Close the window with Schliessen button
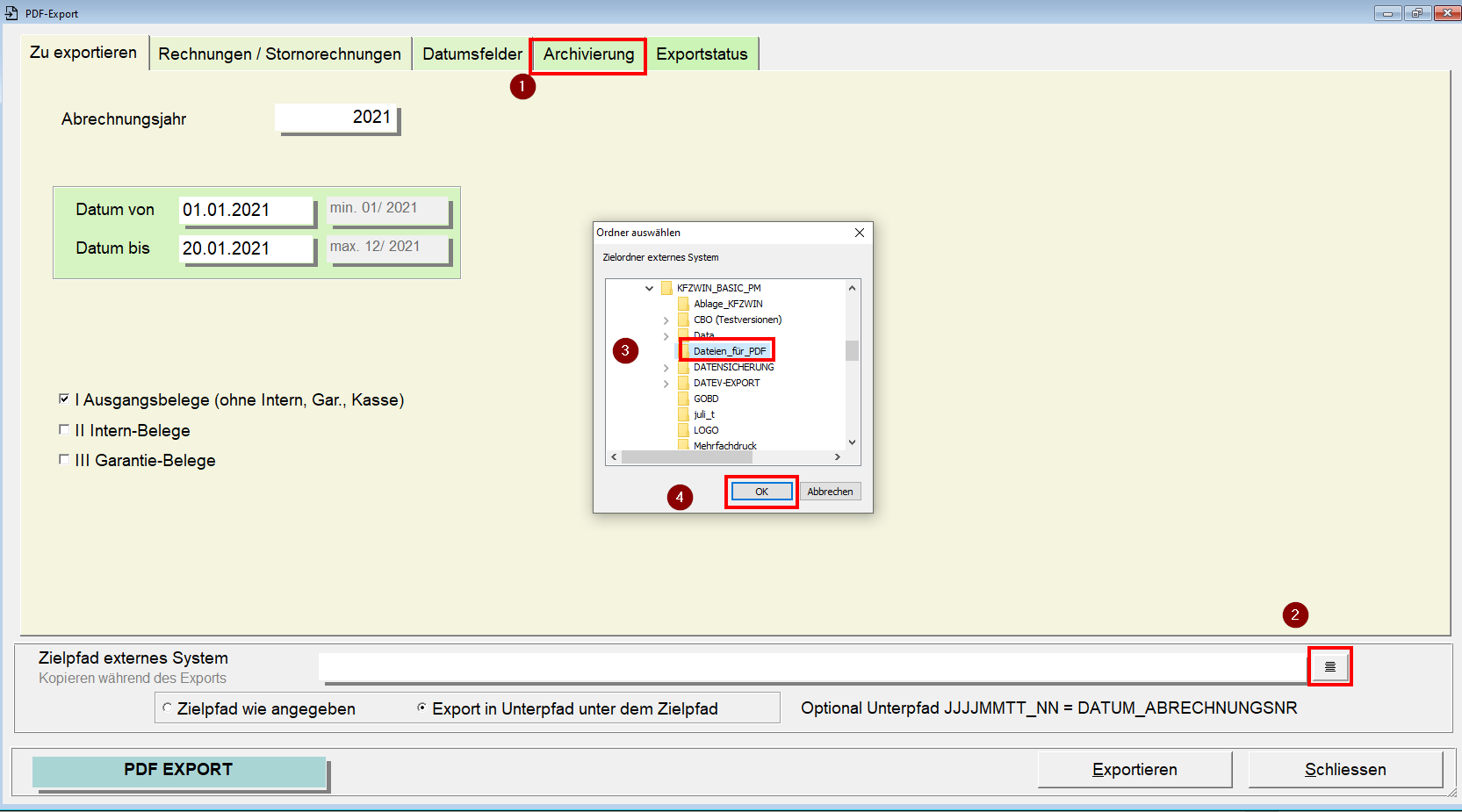The height and width of the screenshot is (812, 1462). 1345,770
